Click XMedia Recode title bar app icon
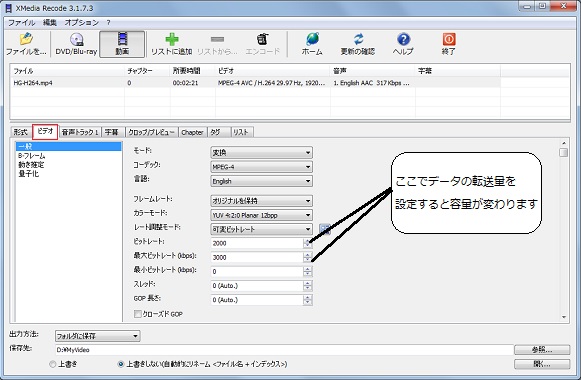Viewport: 581px width, 380px height. [9, 8]
